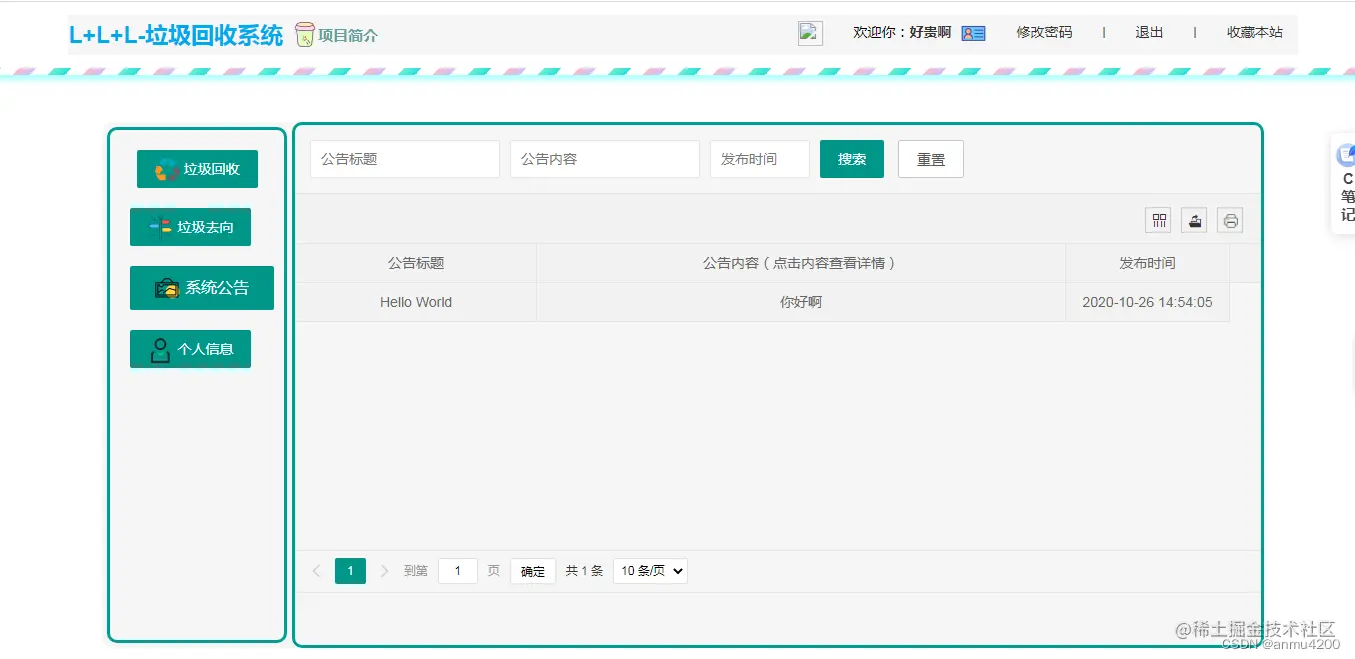
Task: Click the 搜索 search button
Action: [852, 159]
